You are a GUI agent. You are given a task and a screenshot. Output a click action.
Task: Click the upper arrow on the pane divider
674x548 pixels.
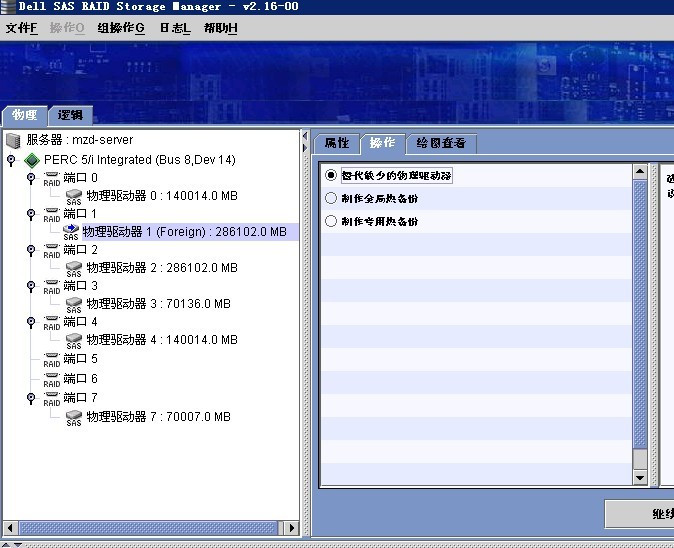[305, 136]
